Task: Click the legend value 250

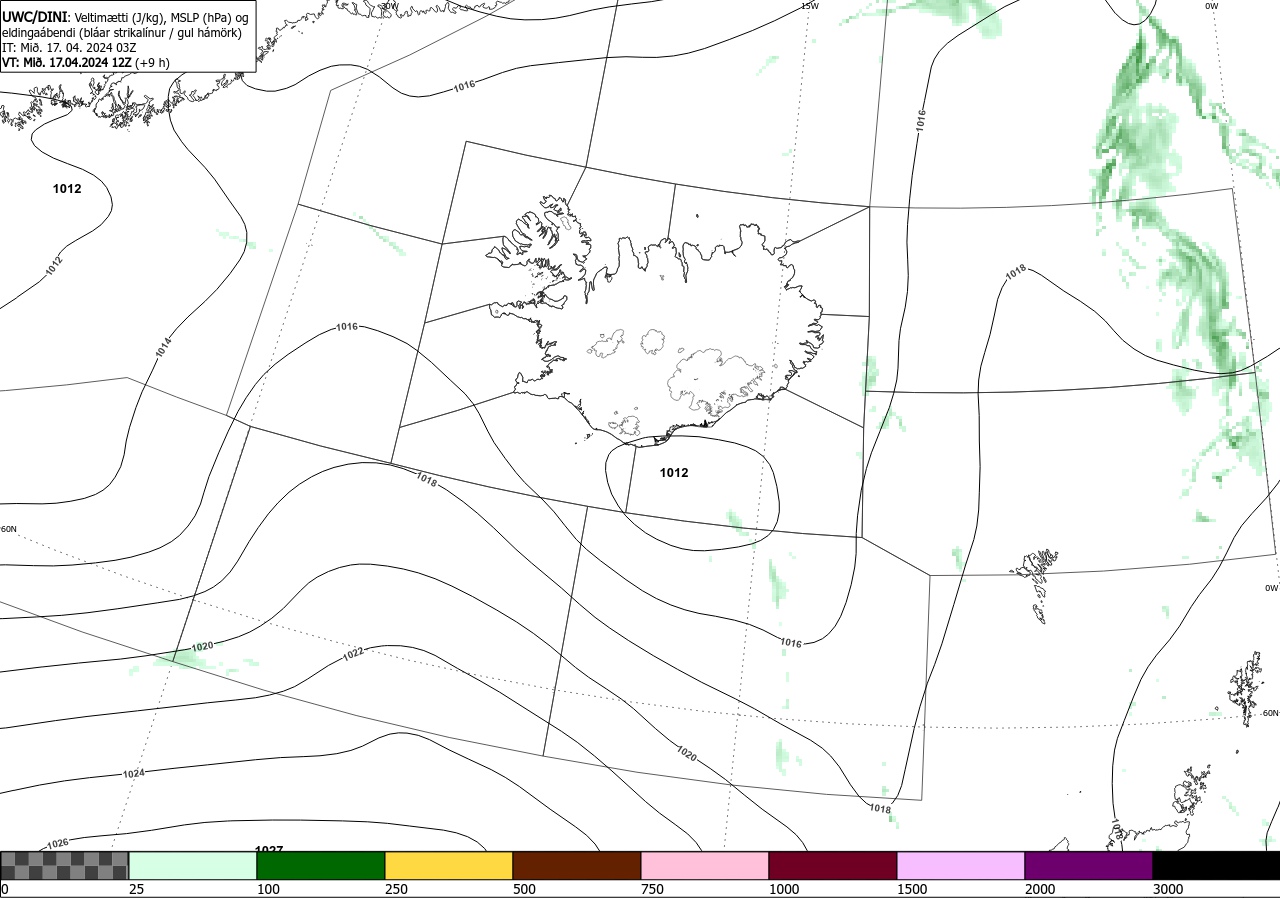Action: 395,889
